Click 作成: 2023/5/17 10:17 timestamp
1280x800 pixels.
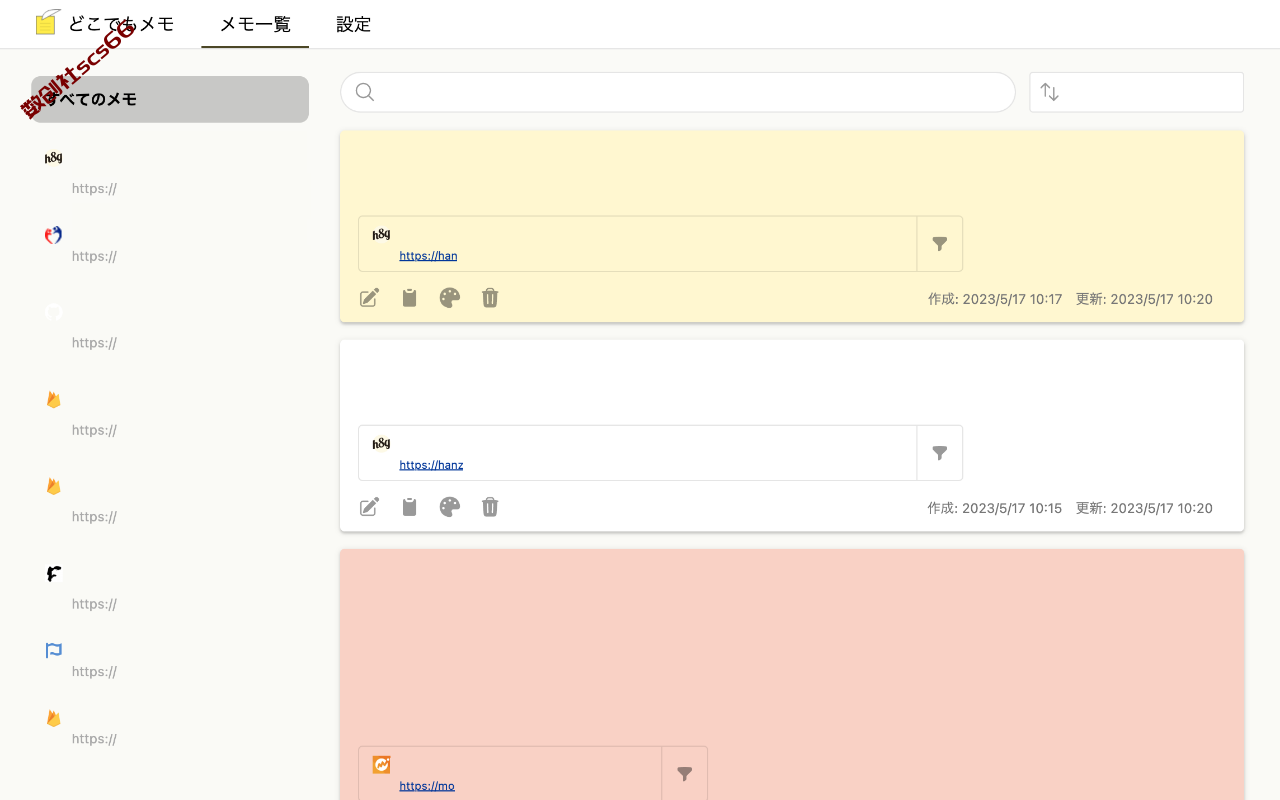(995, 299)
